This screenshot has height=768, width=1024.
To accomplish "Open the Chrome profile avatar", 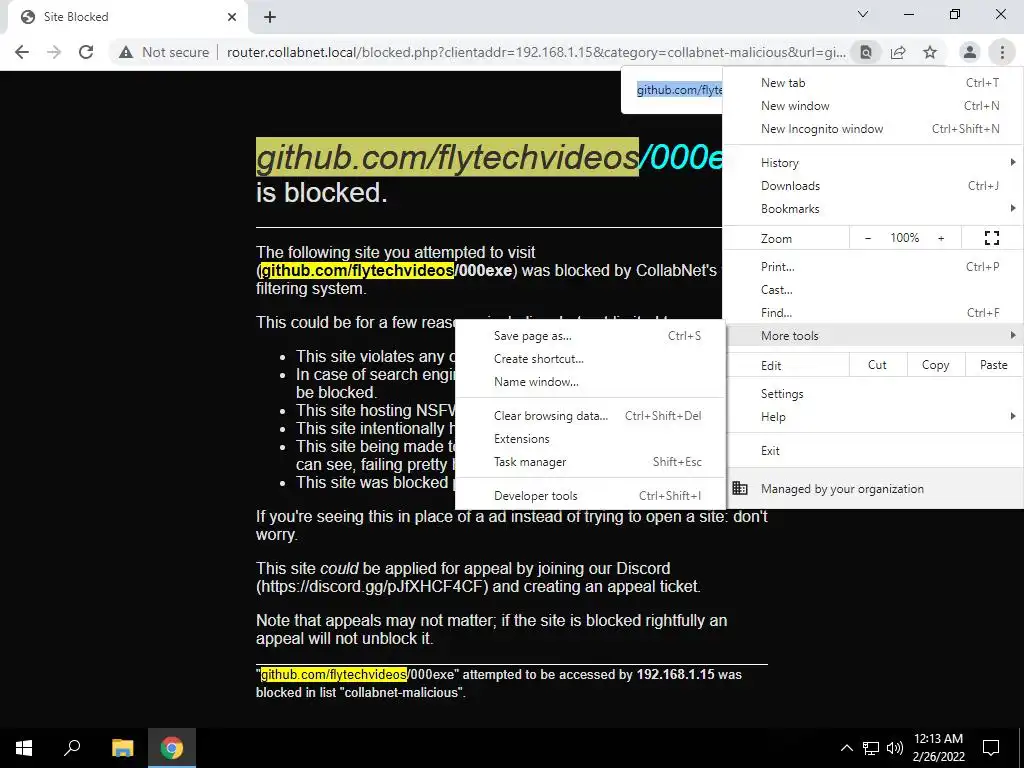I will click(x=970, y=52).
